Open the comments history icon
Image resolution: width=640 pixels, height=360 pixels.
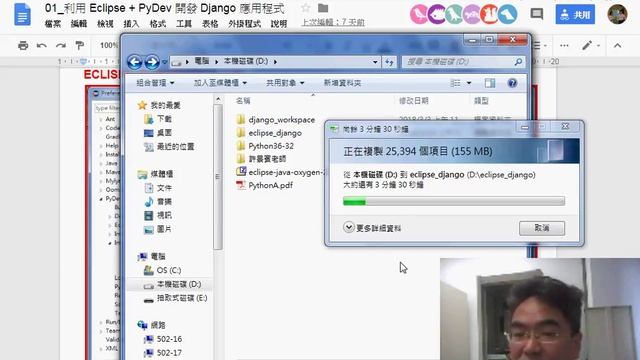tap(537, 14)
